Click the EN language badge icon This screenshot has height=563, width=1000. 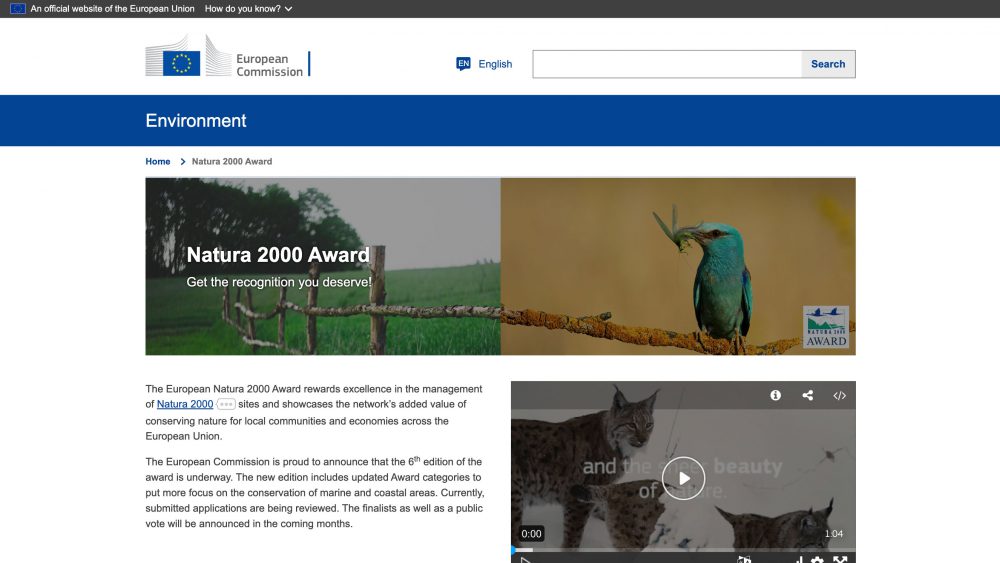[463, 64]
